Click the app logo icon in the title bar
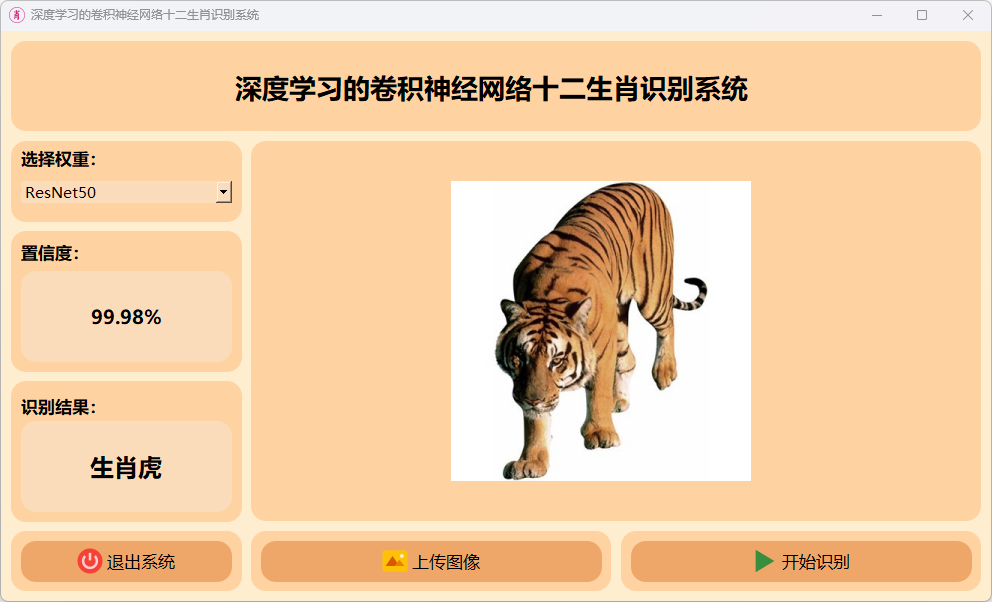 point(17,15)
